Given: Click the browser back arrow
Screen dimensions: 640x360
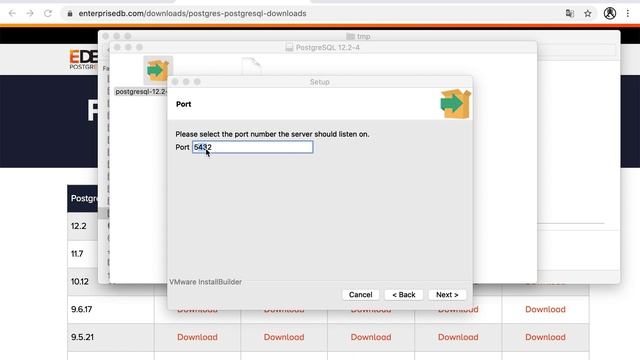Looking at the screenshot, I should tap(12, 13).
